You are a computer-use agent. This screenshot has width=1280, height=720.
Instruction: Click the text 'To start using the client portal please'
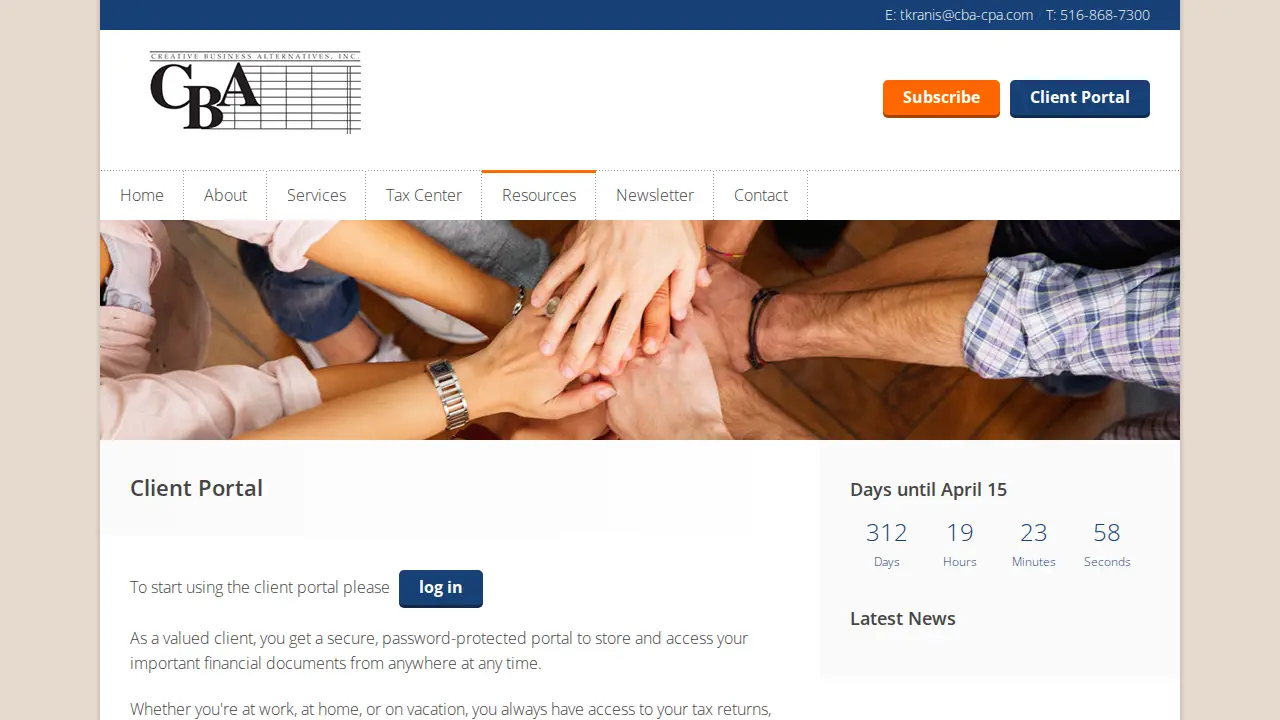[x=260, y=587]
